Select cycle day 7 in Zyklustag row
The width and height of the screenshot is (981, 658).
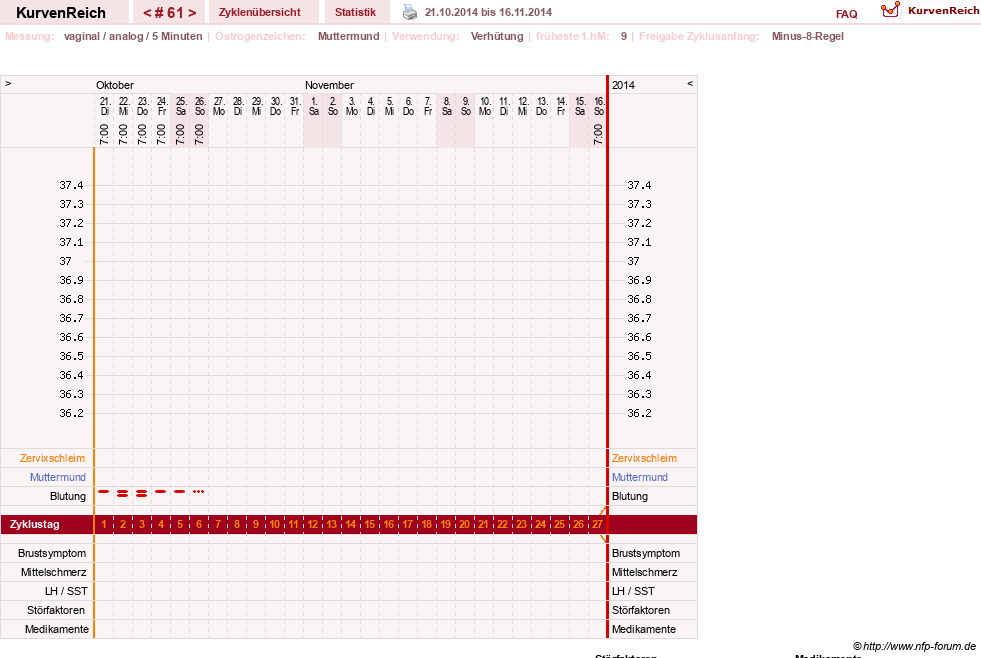coord(218,524)
